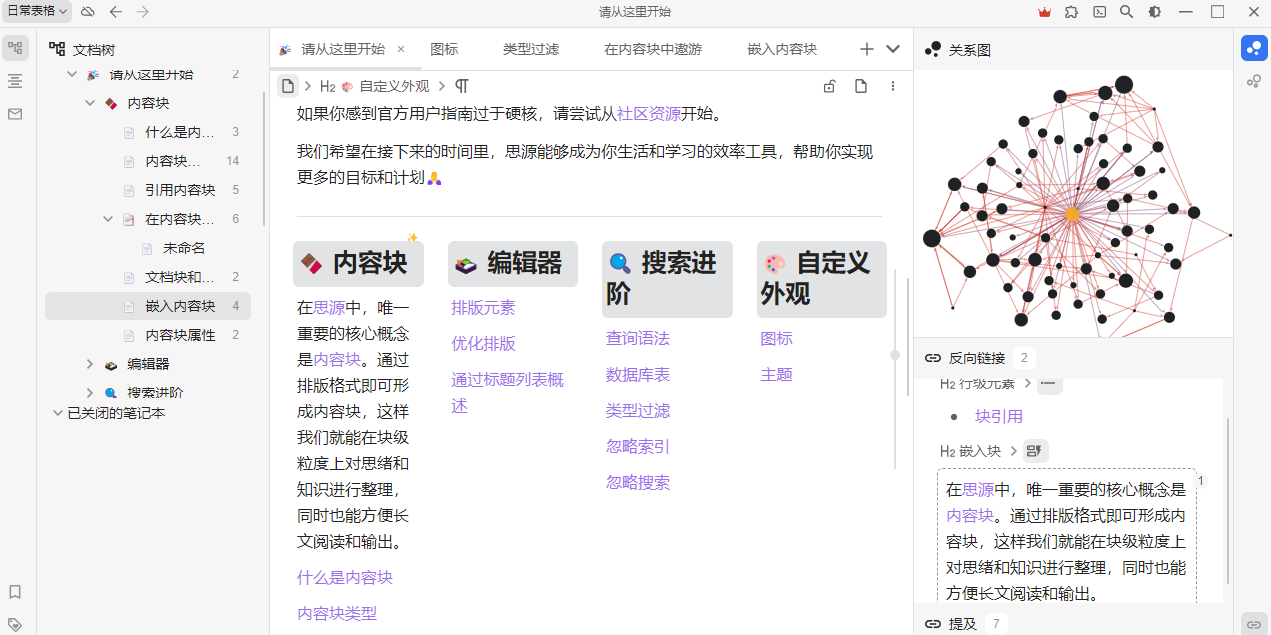Open the 数据库表 link
This screenshot has width=1271, height=635.
point(638,375)
